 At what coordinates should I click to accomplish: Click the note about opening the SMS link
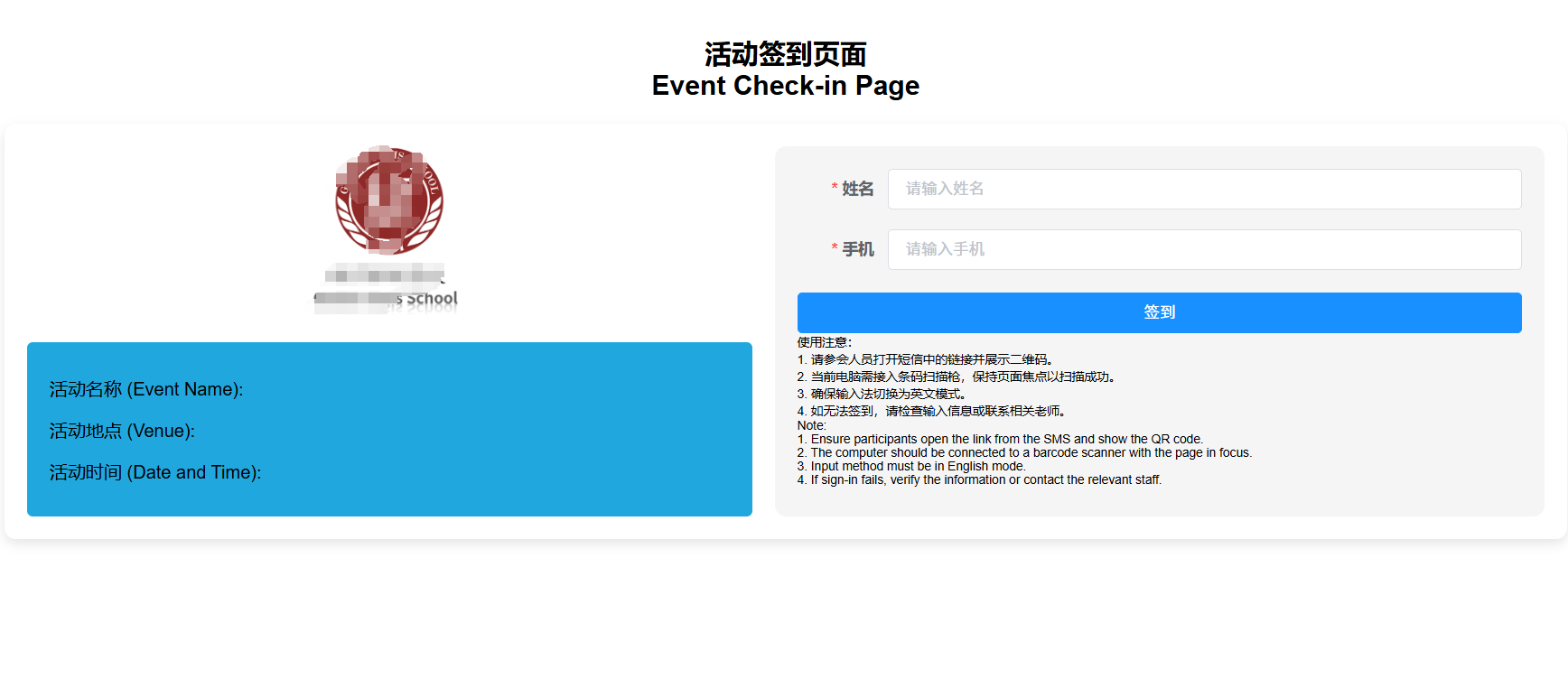(1000, 439)
